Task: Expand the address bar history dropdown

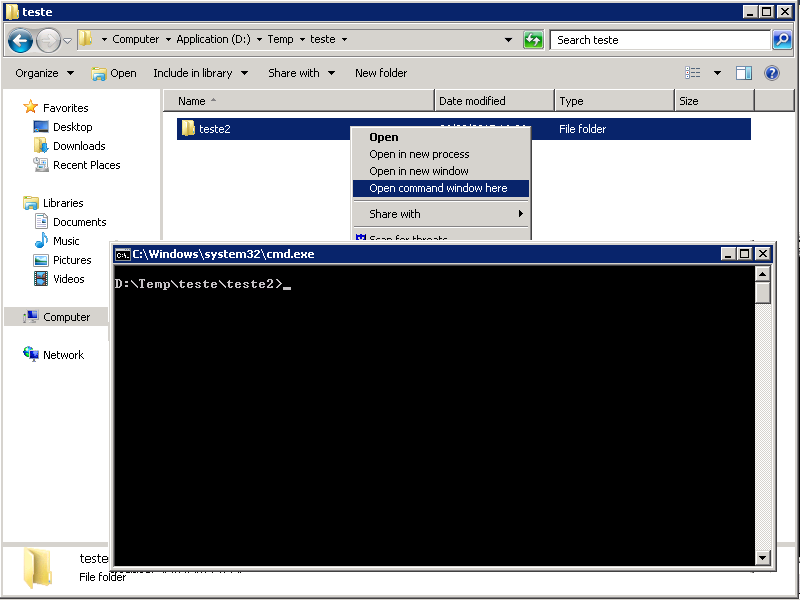Action: (509, 40)
